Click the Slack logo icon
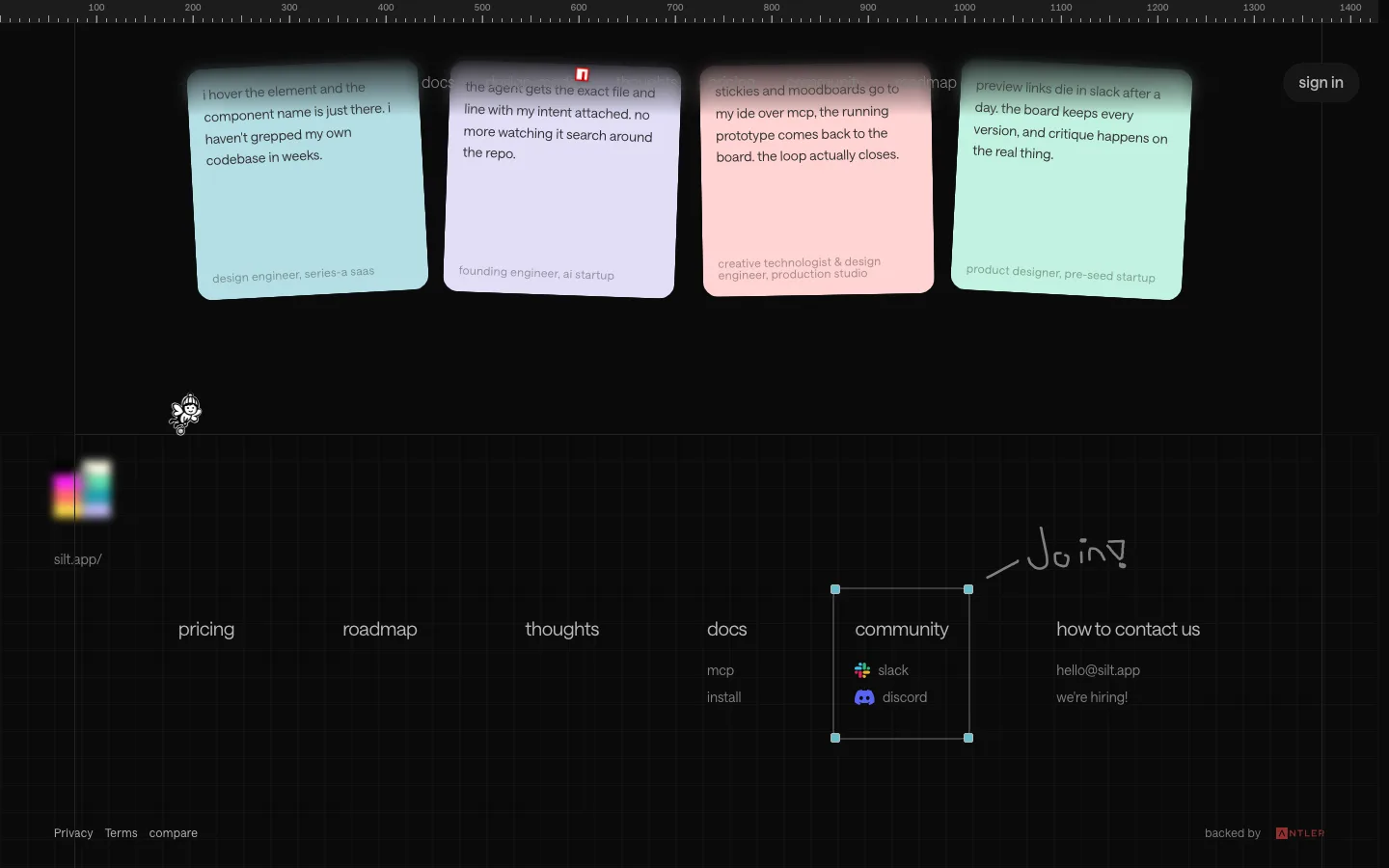Image resolution: width=1389 pixels, height=868 pixels. tap(862, 670)
